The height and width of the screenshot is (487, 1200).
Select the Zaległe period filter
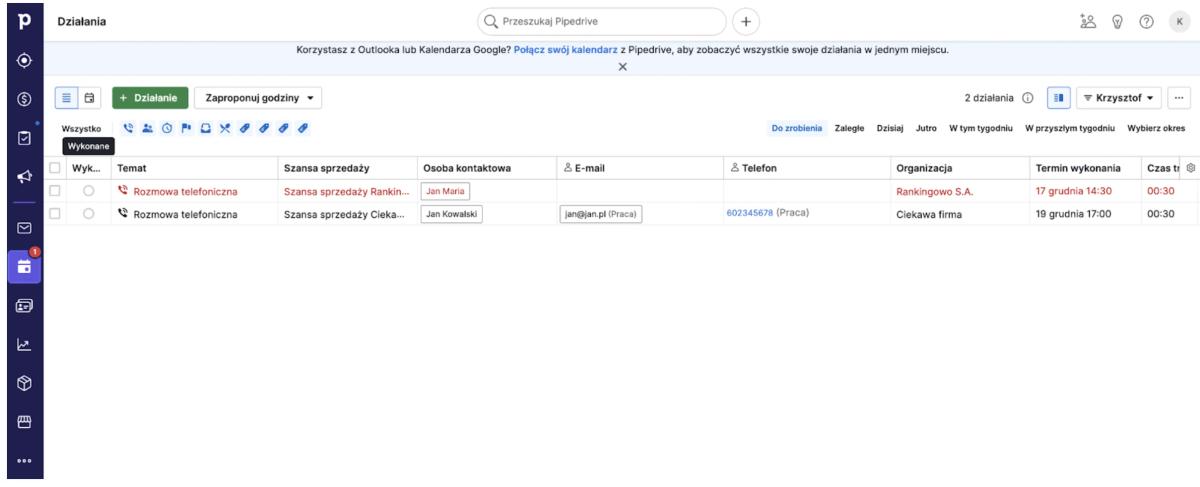click(x=851, y=128)
